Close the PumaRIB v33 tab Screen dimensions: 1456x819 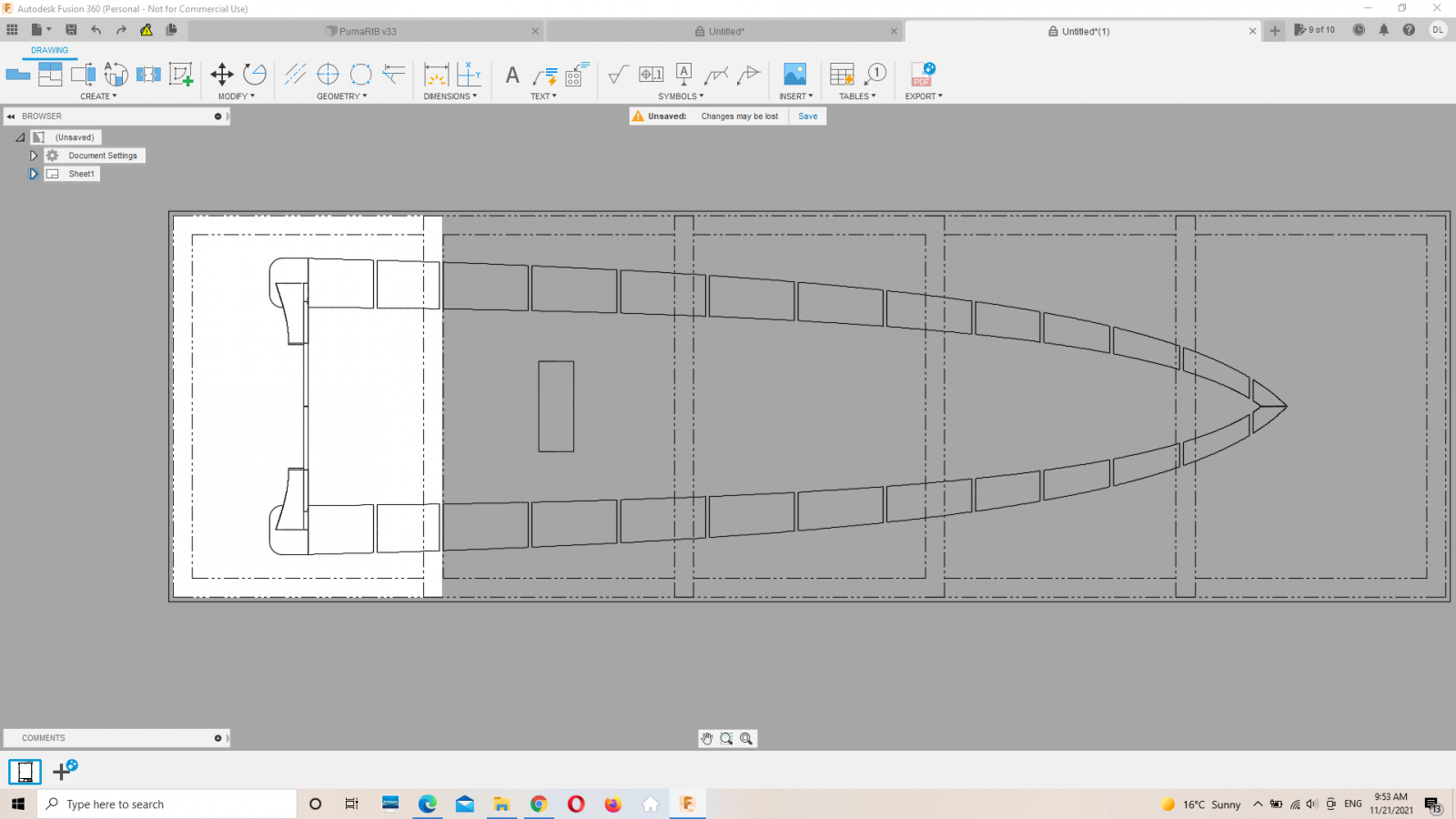coord(535,31)
